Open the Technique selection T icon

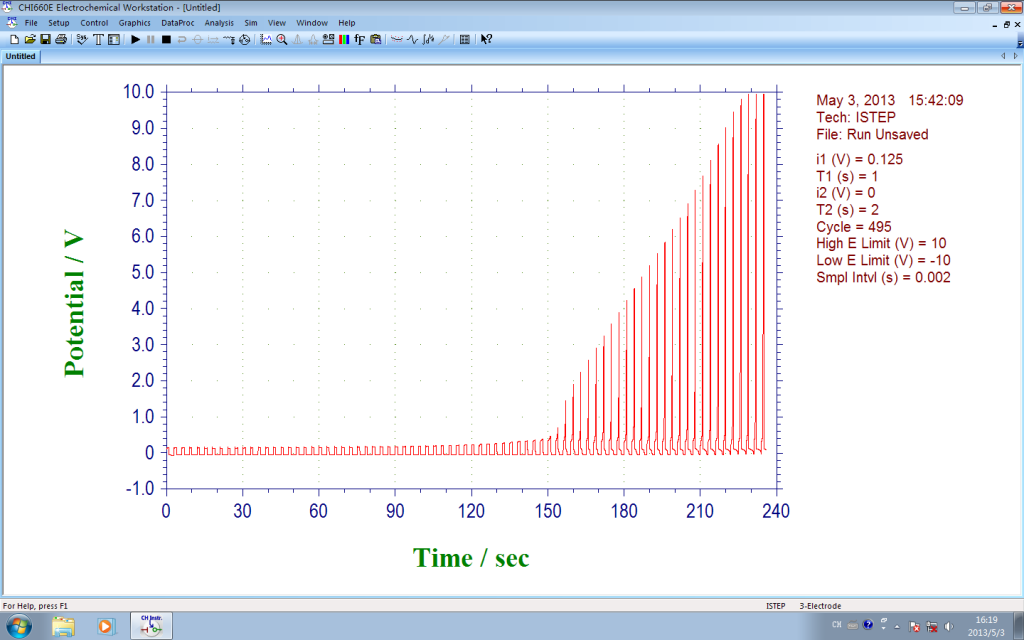[x=98, y=40]
